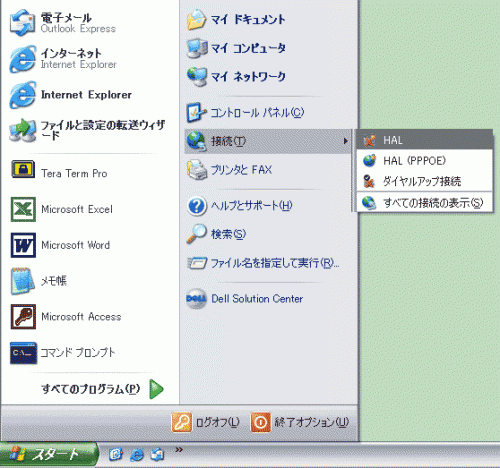
Task: Click the 'ファイル名を指定して実行(R)...' text
Action: [275, 263]
